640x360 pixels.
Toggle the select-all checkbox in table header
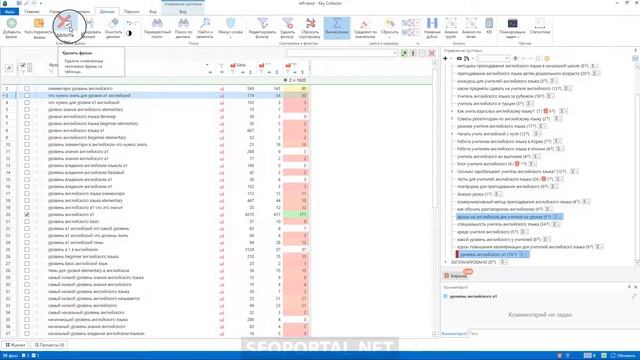(23, 65)
